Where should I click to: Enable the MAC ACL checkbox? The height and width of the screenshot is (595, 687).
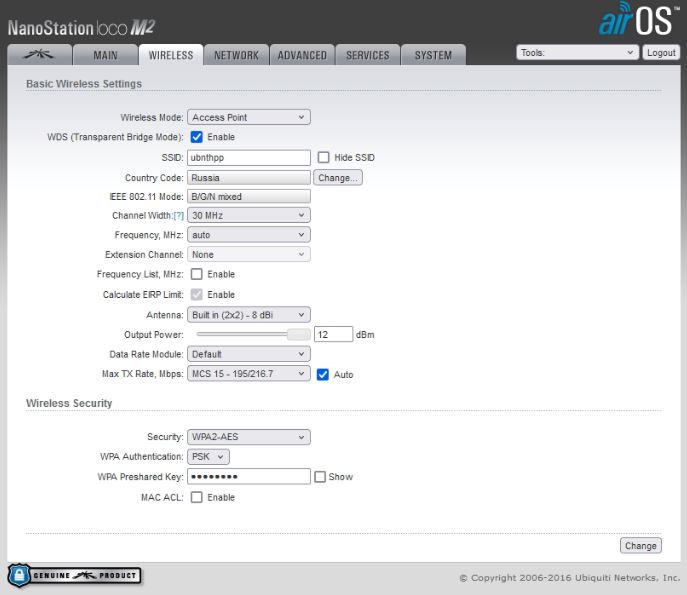tap(197, 497)
